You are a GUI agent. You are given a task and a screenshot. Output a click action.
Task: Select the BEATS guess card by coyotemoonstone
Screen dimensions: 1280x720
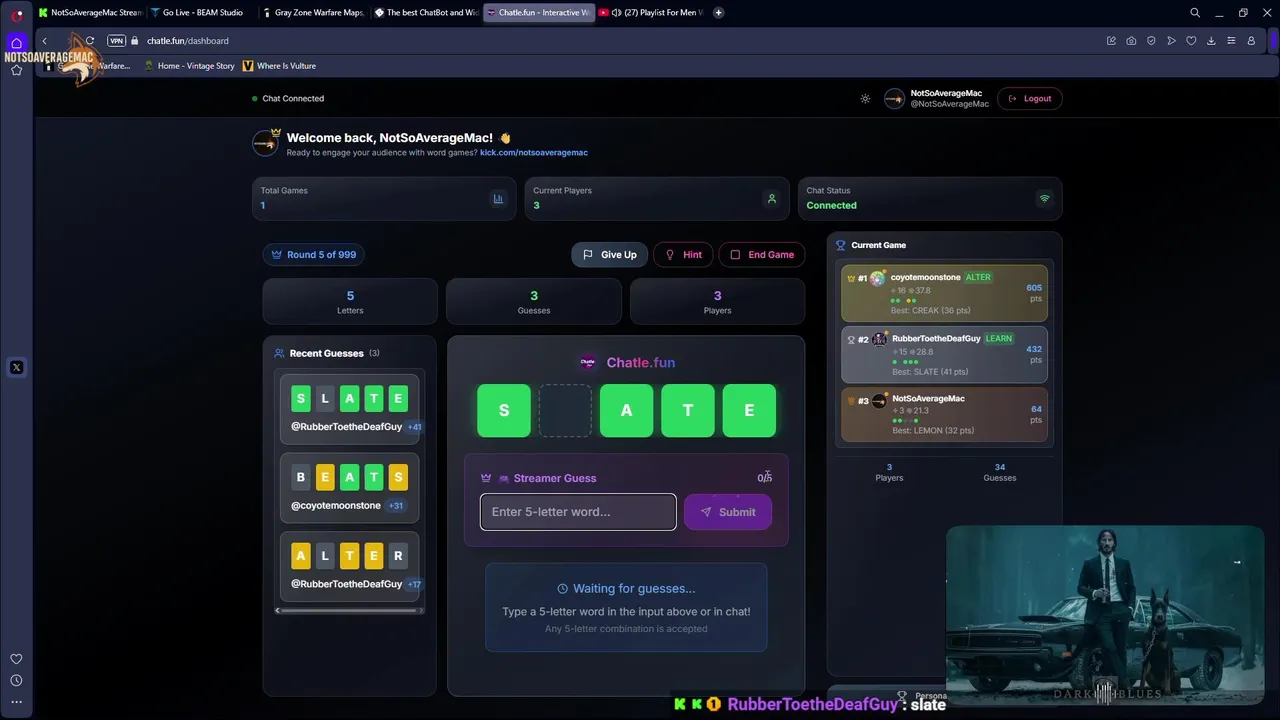[349, 488]
